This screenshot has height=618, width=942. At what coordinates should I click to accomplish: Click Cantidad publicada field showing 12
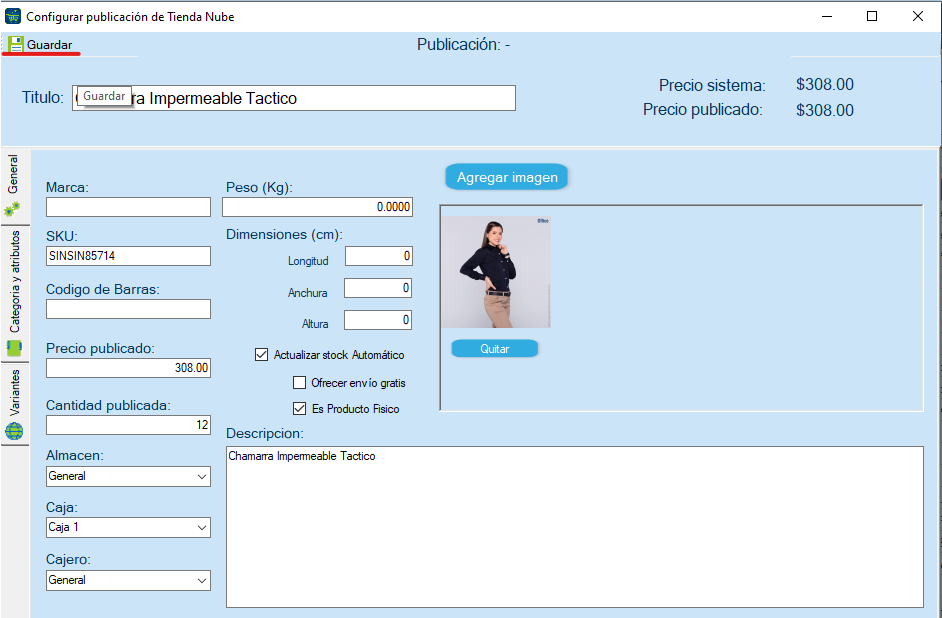click(128, 425)
